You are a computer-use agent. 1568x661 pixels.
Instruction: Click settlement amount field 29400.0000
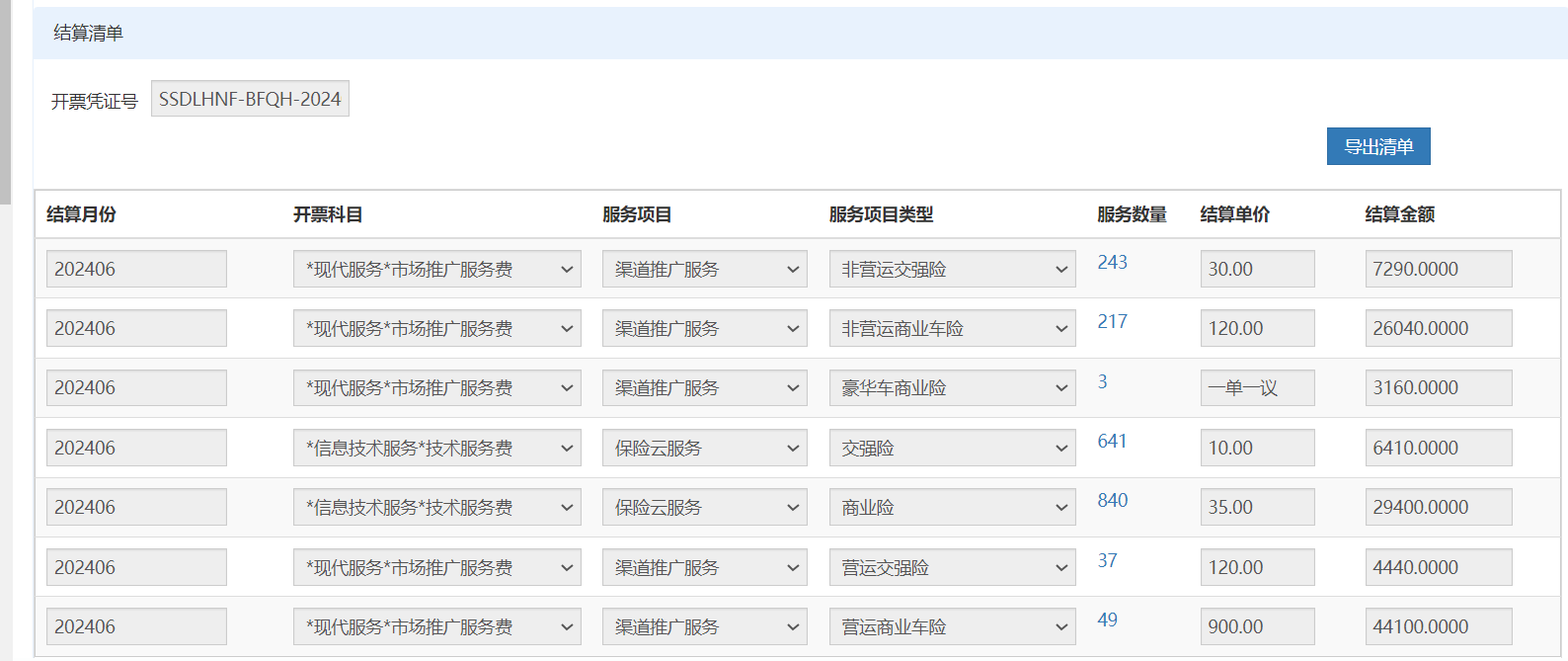(1439, 507)
